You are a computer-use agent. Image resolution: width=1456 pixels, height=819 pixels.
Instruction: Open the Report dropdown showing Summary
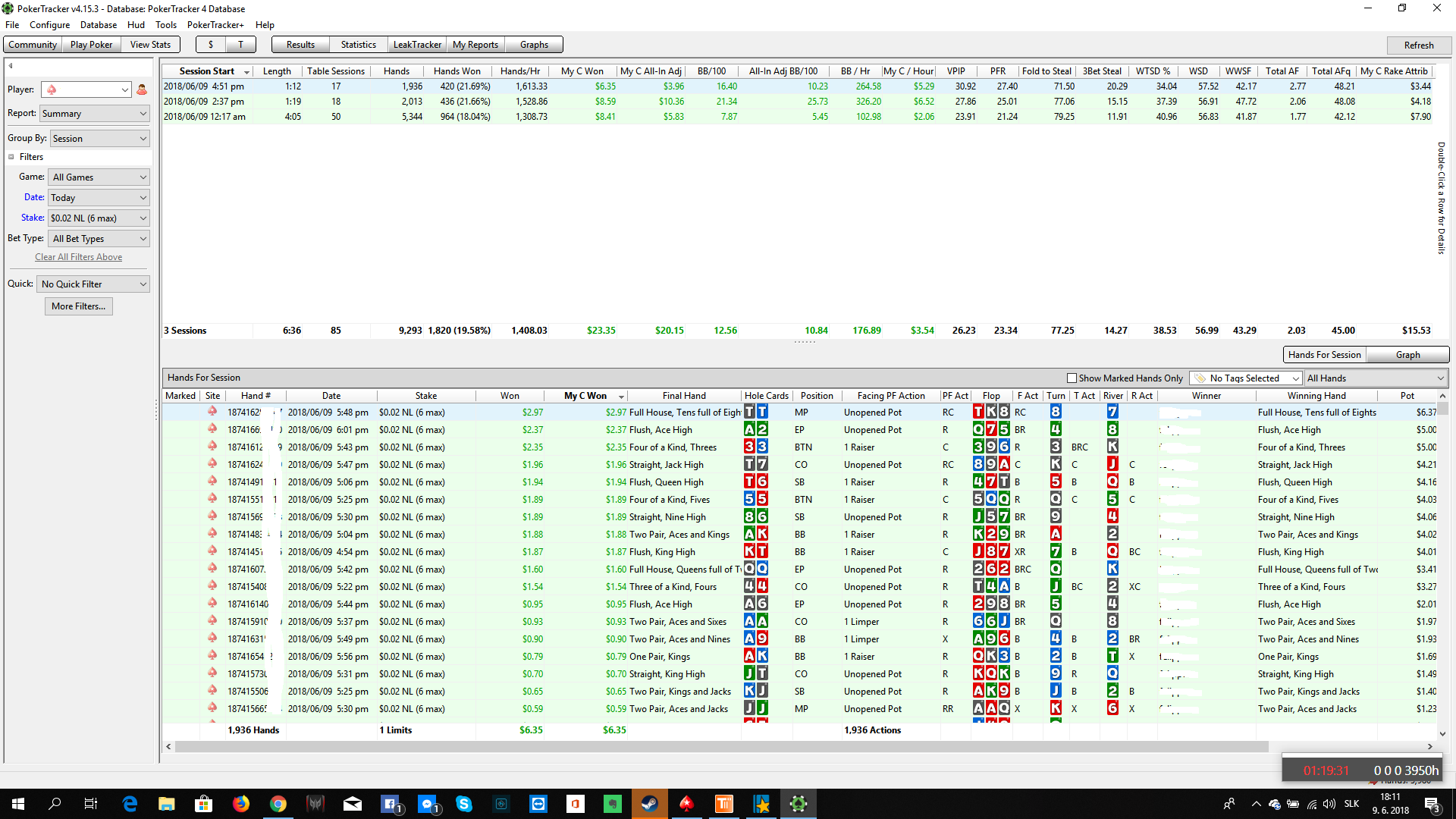(x=95, y=114)
